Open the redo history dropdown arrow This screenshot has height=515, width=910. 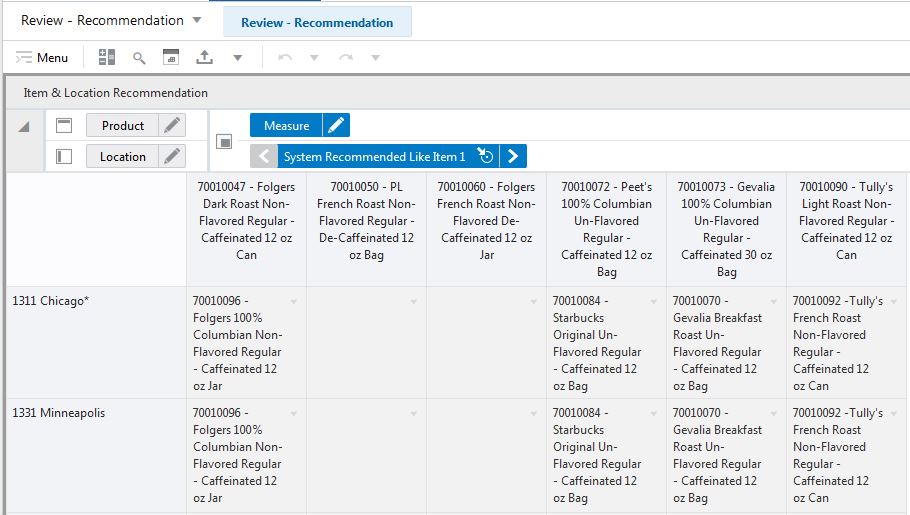[x=375, y=57]
